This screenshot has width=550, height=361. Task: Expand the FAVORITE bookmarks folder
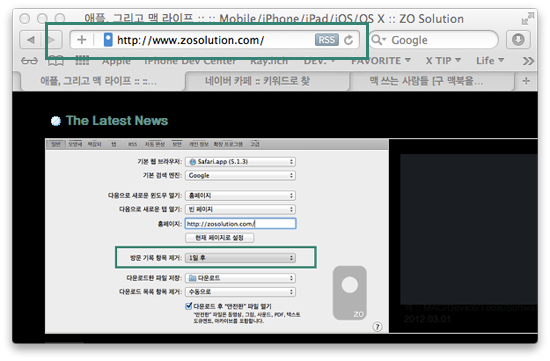pos(381,61)
